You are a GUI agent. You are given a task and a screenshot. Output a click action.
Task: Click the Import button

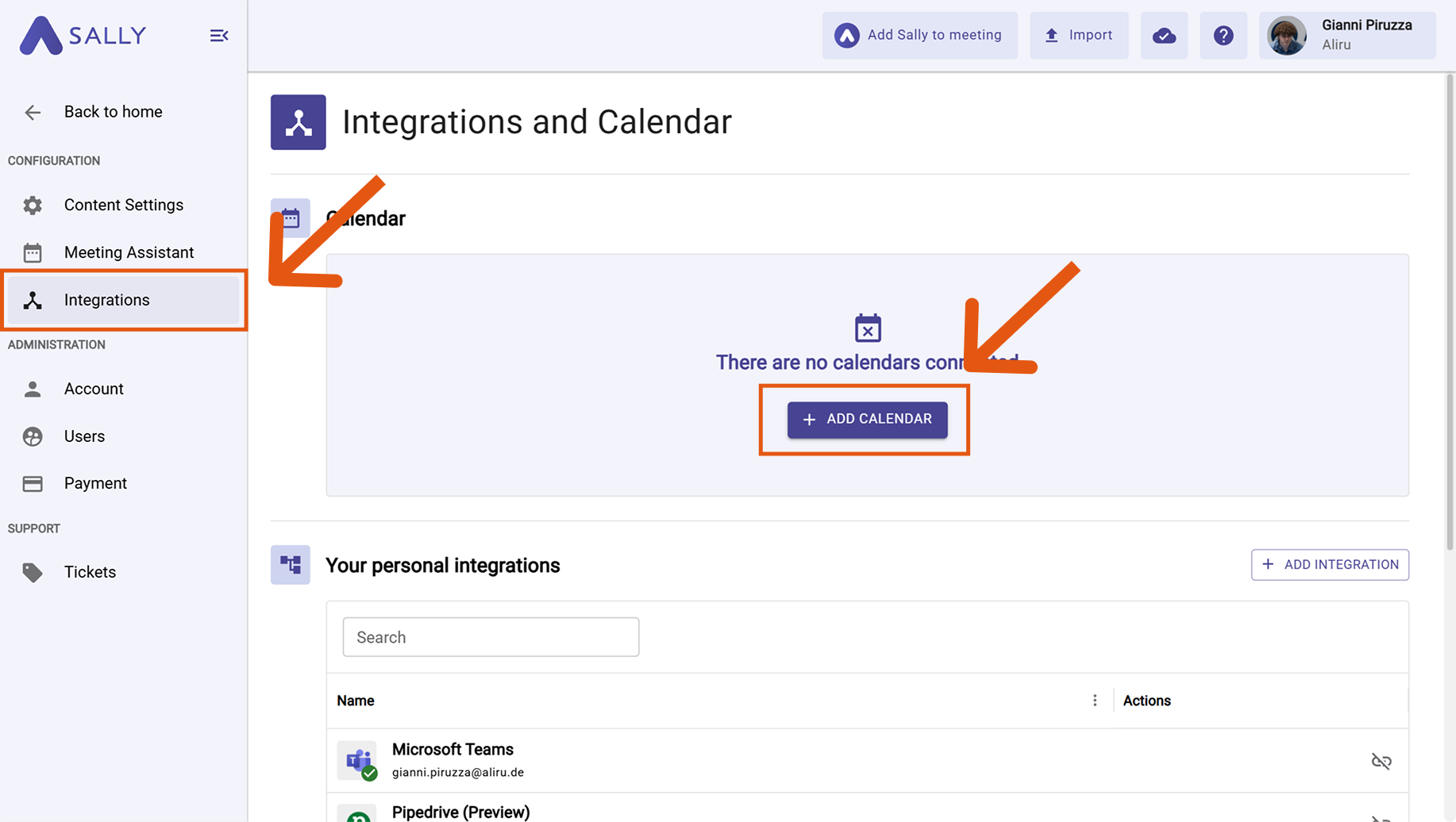(x=1079, y=35)
